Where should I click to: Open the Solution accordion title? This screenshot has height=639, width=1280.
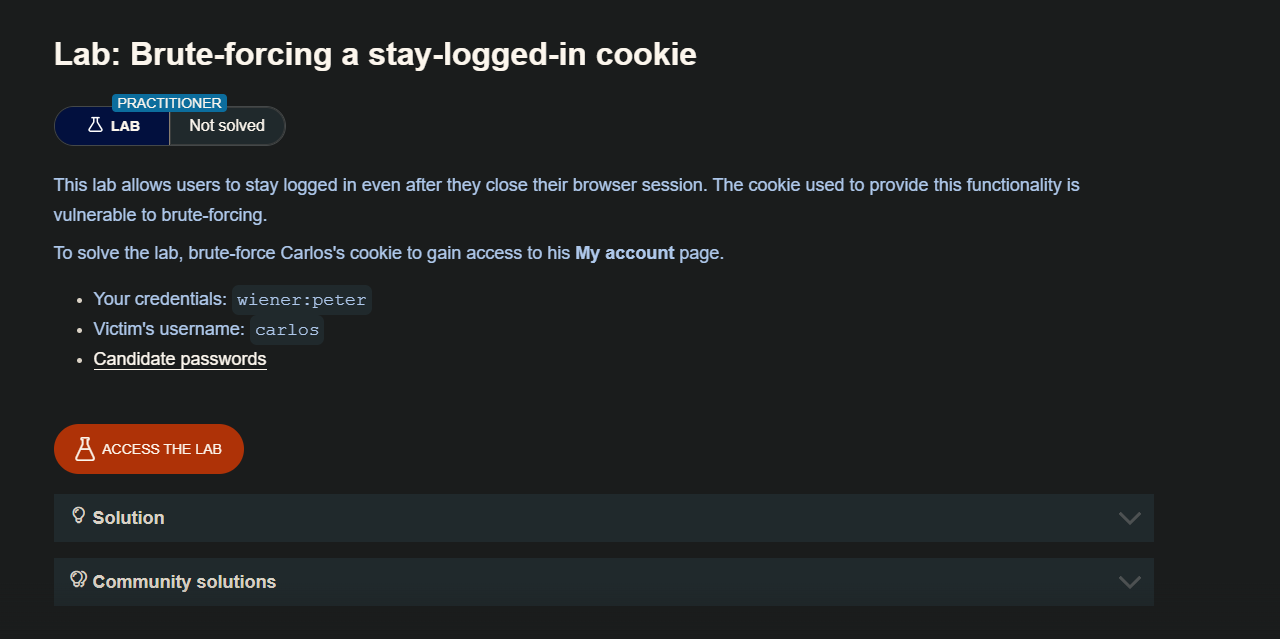[128, 518]
